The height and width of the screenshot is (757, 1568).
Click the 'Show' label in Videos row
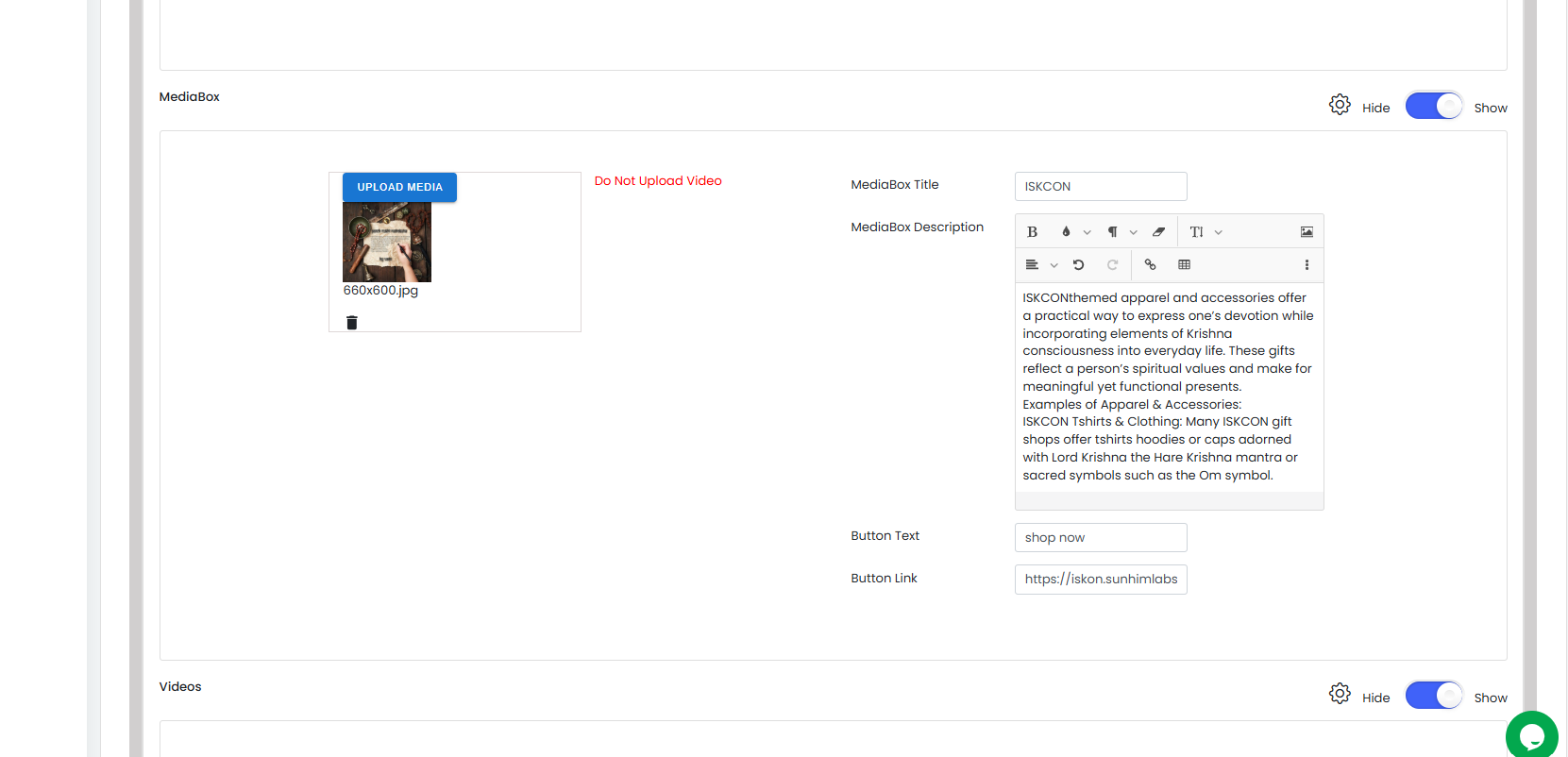[x=1491, y=698]
